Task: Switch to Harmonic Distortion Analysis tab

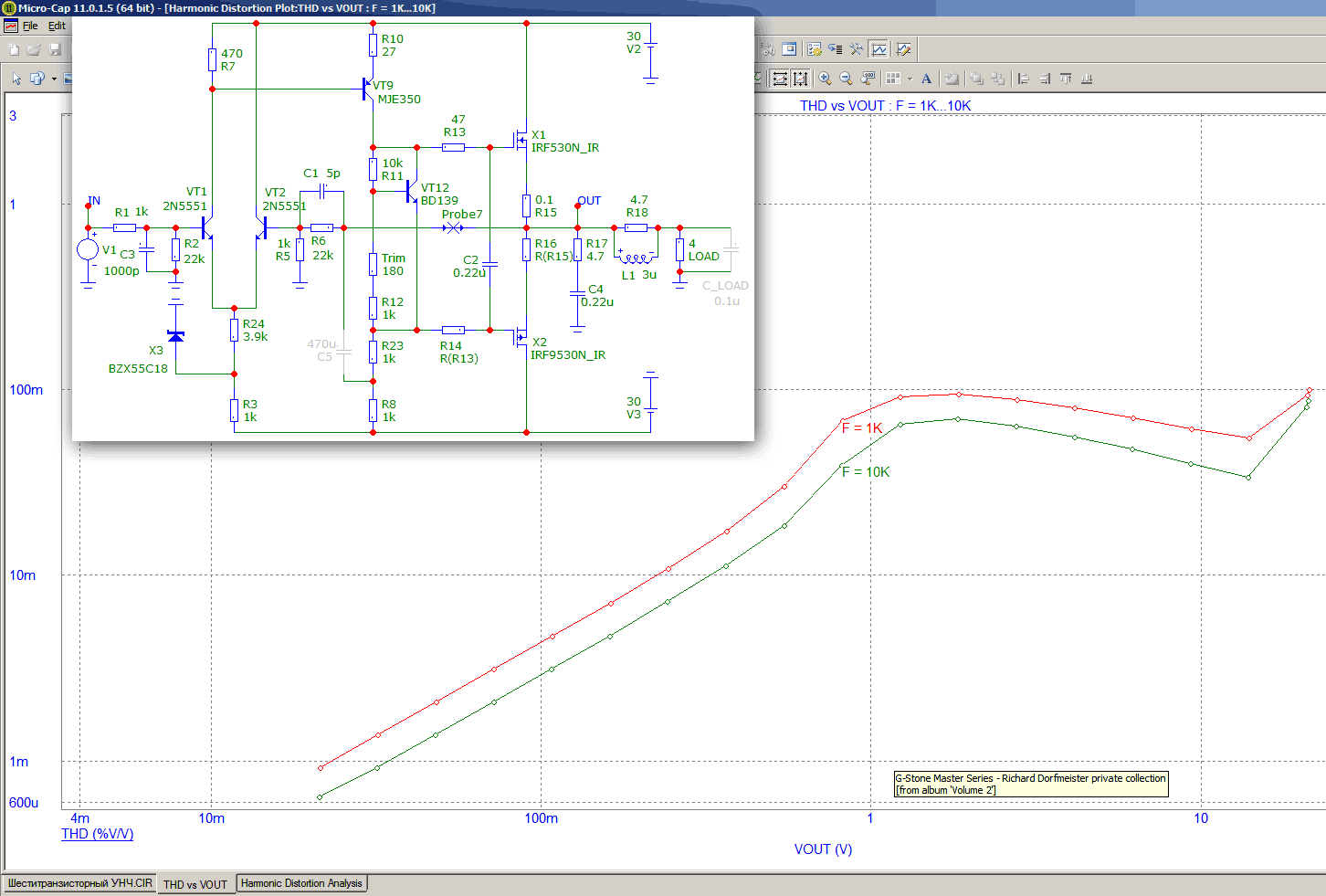Action: [301, 883]
